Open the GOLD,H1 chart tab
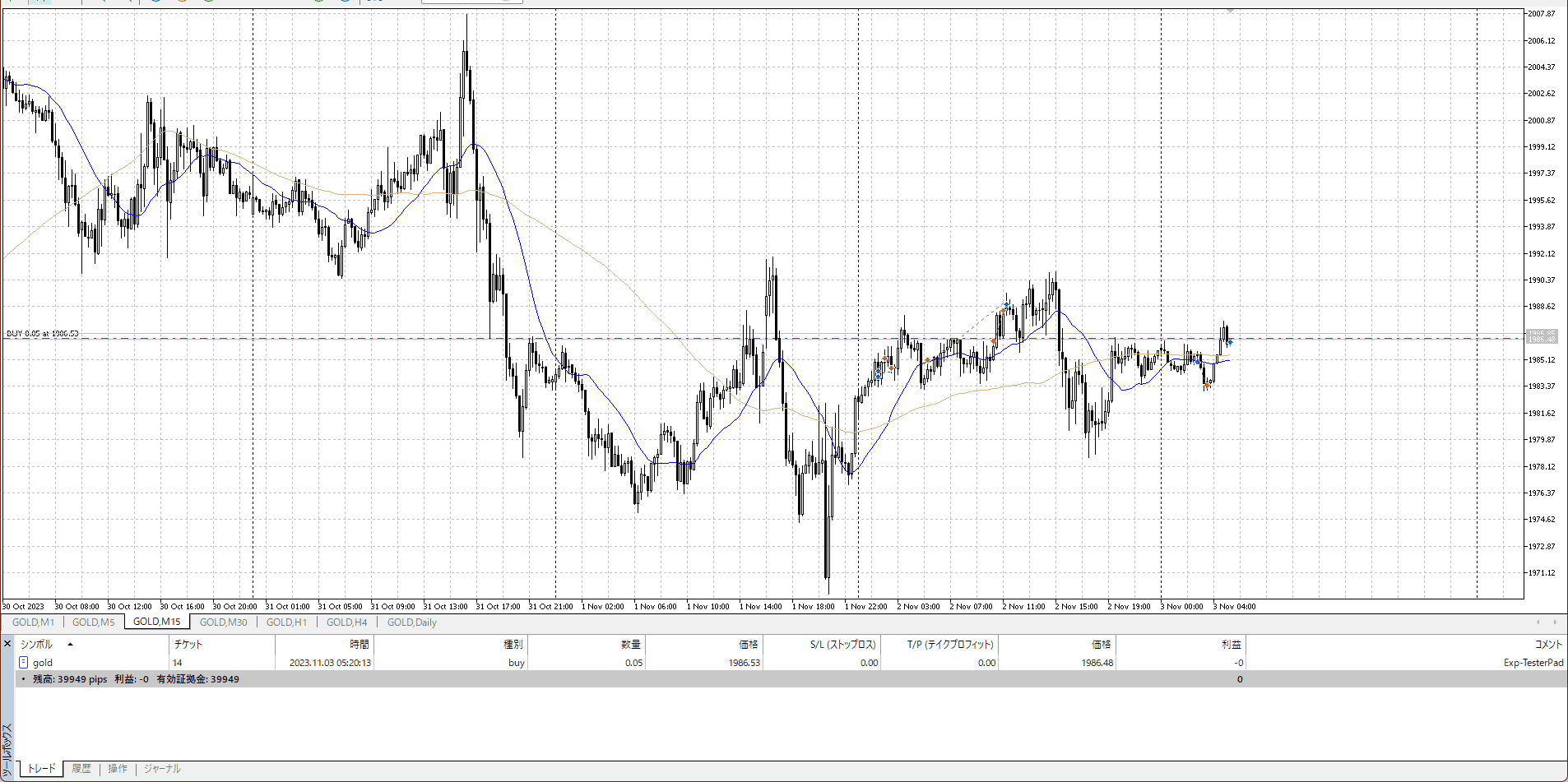1568x782 pixels. 286,622
